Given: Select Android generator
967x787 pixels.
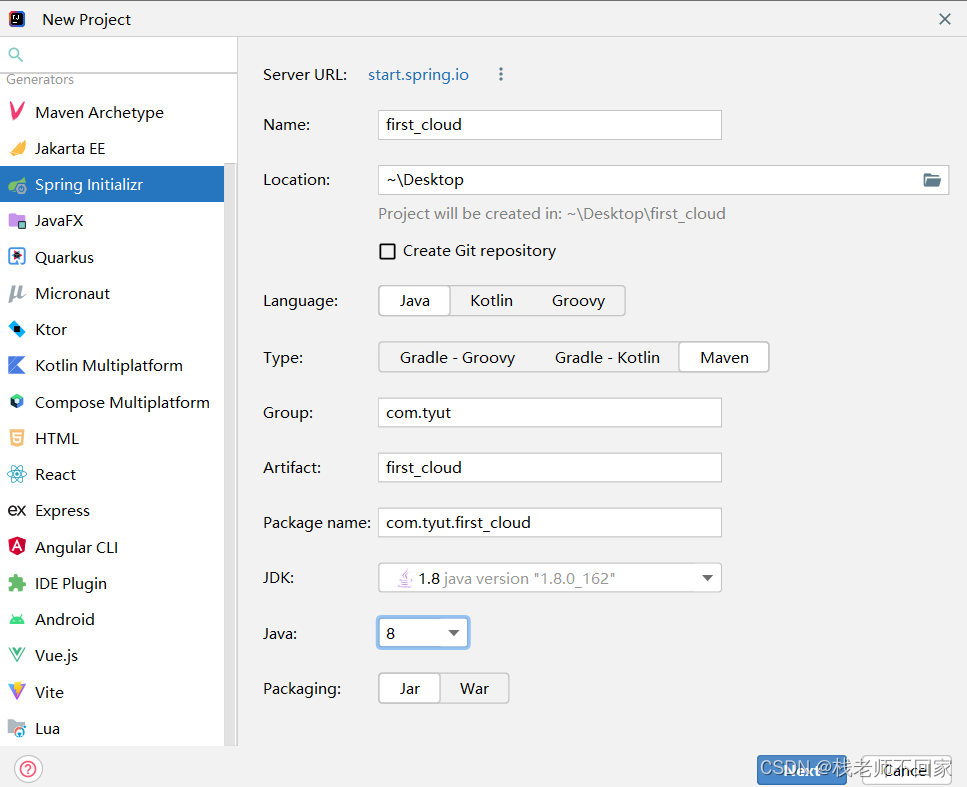Looking at the screenshot, I should [x=112, y=619].
